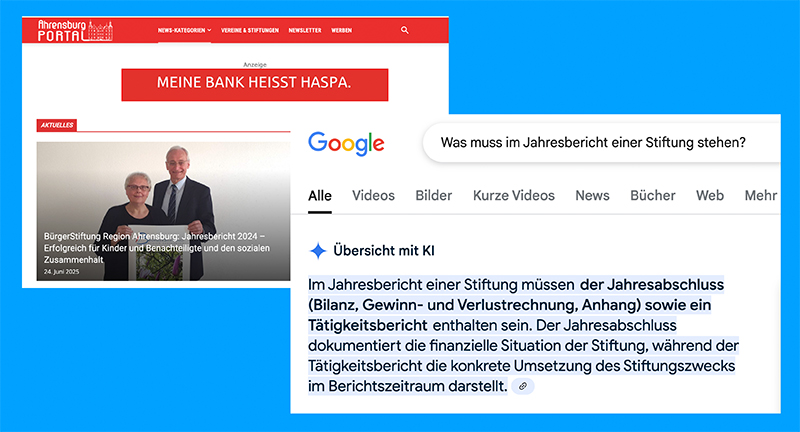Open the Newsletter menu item
This screenshot has width=800, height=432.
(305, 31)
